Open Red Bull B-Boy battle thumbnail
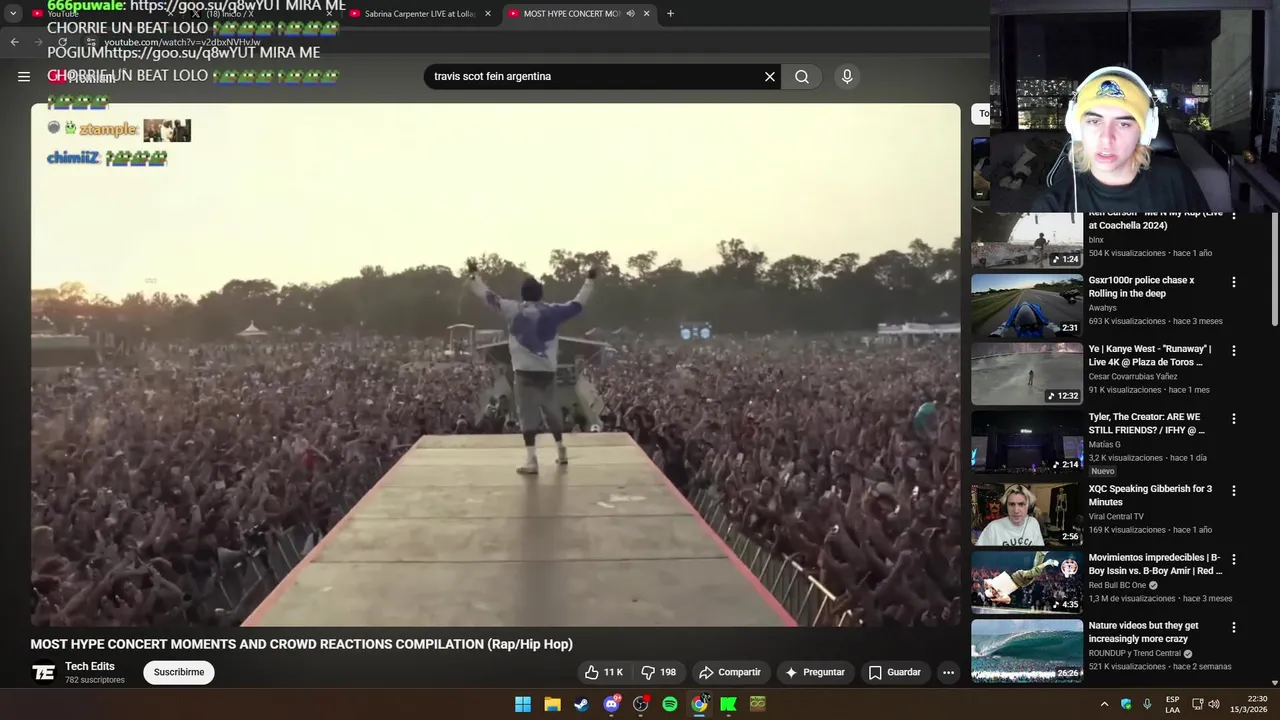This screenshot has height=720, width=1280. [x=1027, y=582]
